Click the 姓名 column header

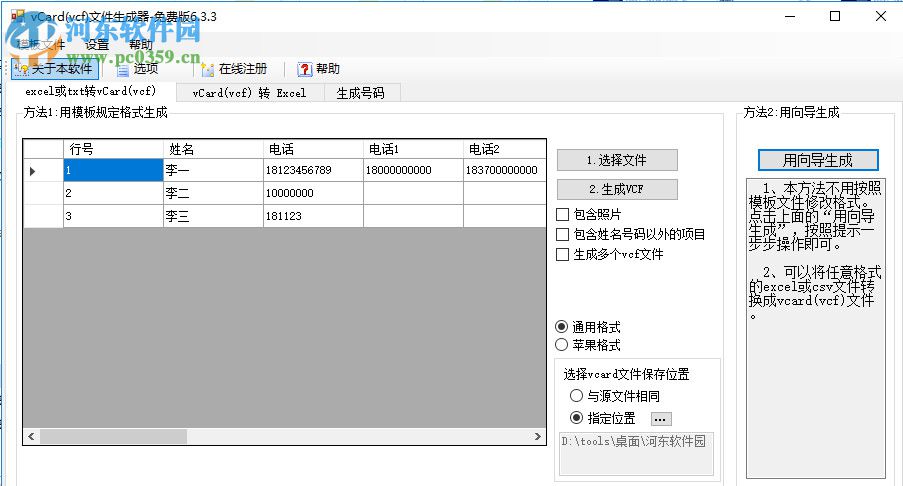point(213,149)
